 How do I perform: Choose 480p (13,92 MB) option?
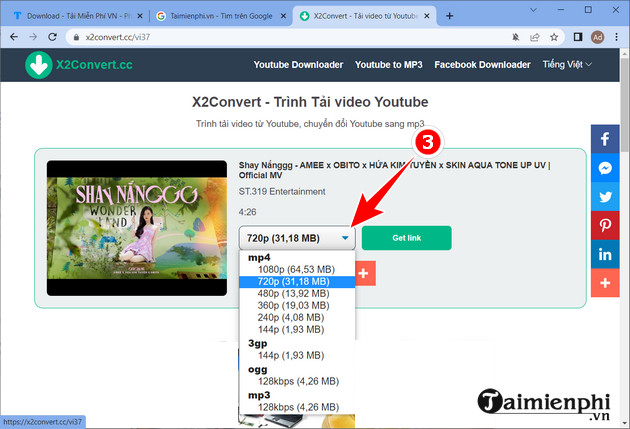pyautogui.click(x=297, y=294)
